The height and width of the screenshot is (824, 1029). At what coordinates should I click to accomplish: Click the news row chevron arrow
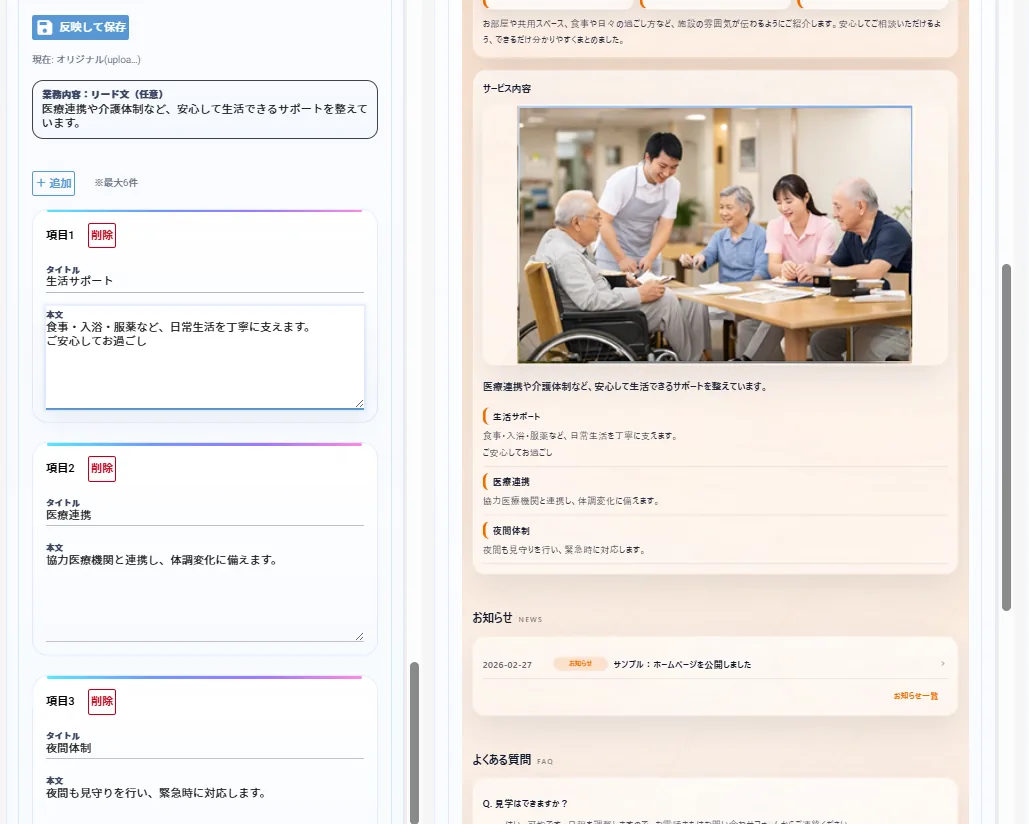click(943, 664)
